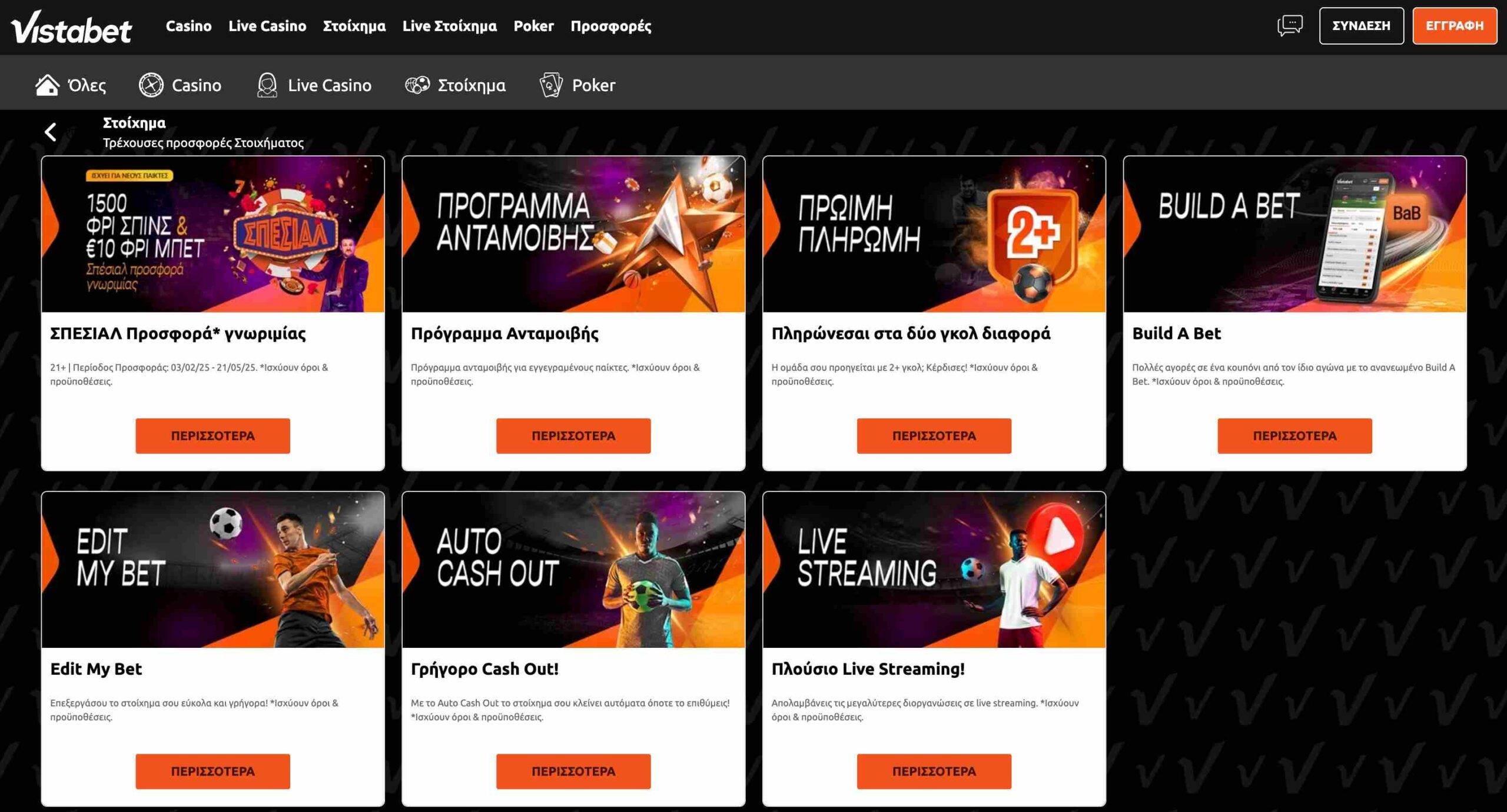Select the Στοίχημα category tab
The image size is (1507, 812).
coord(455,85)
